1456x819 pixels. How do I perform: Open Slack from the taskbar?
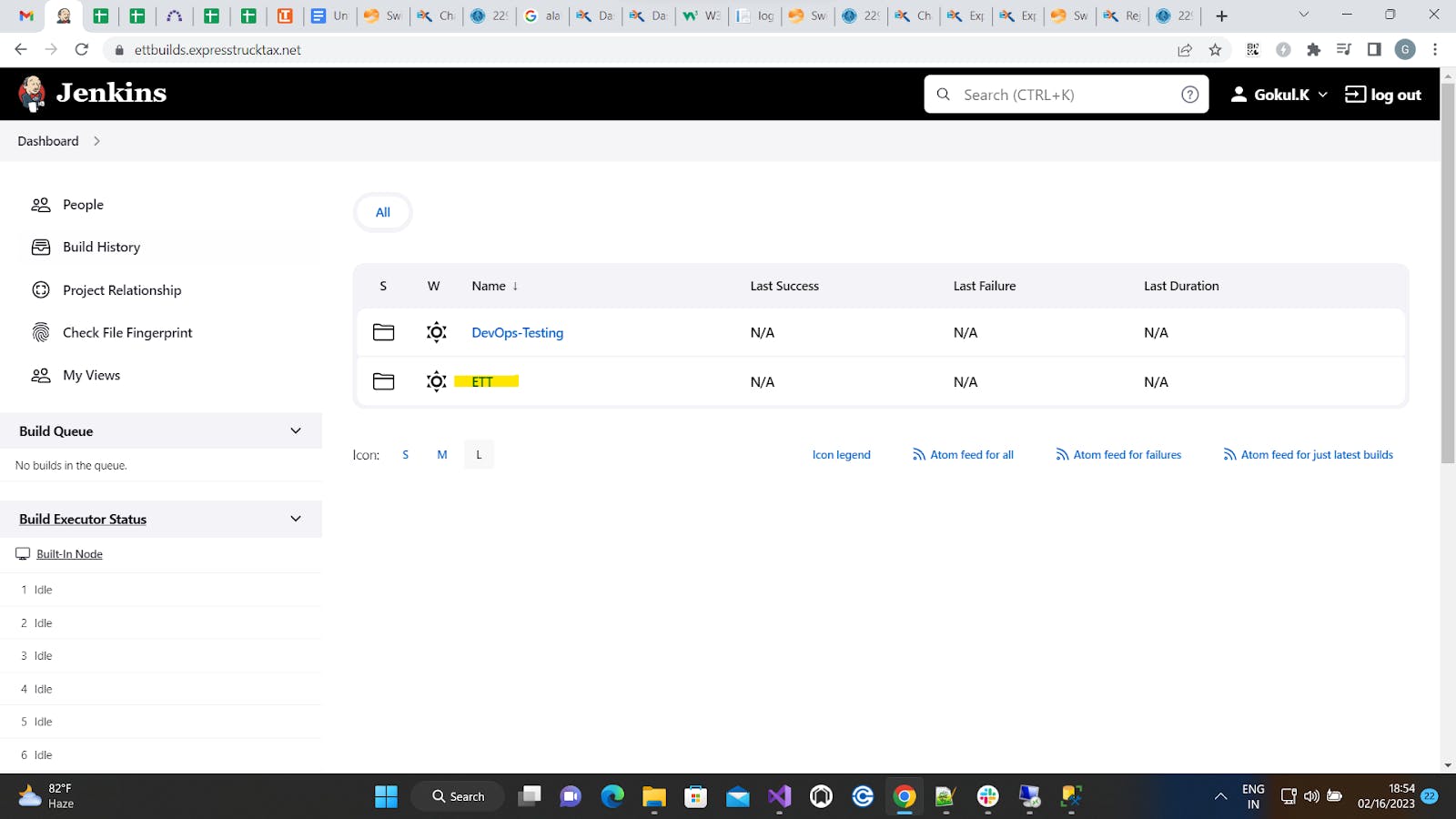[988, 797]
